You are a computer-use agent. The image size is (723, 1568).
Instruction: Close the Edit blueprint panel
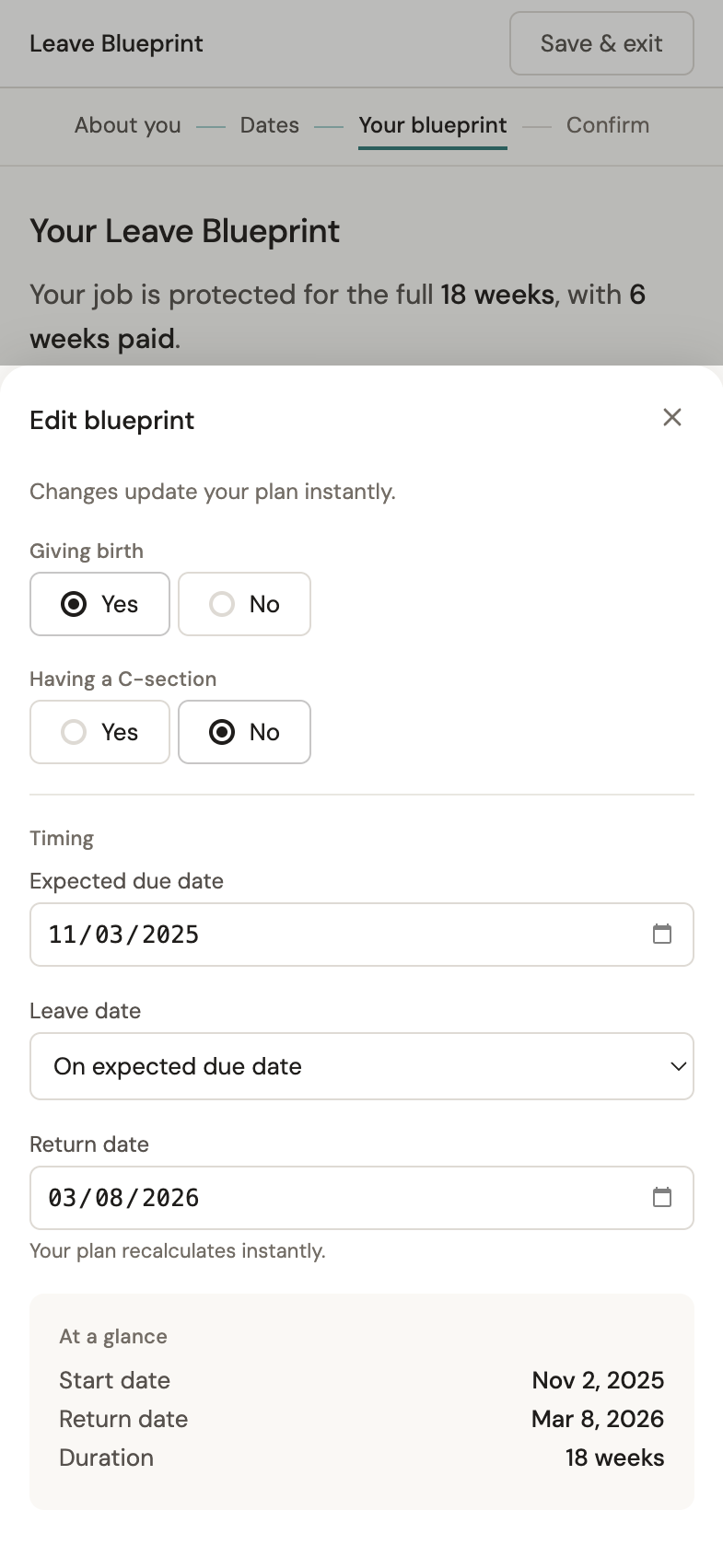672,418
